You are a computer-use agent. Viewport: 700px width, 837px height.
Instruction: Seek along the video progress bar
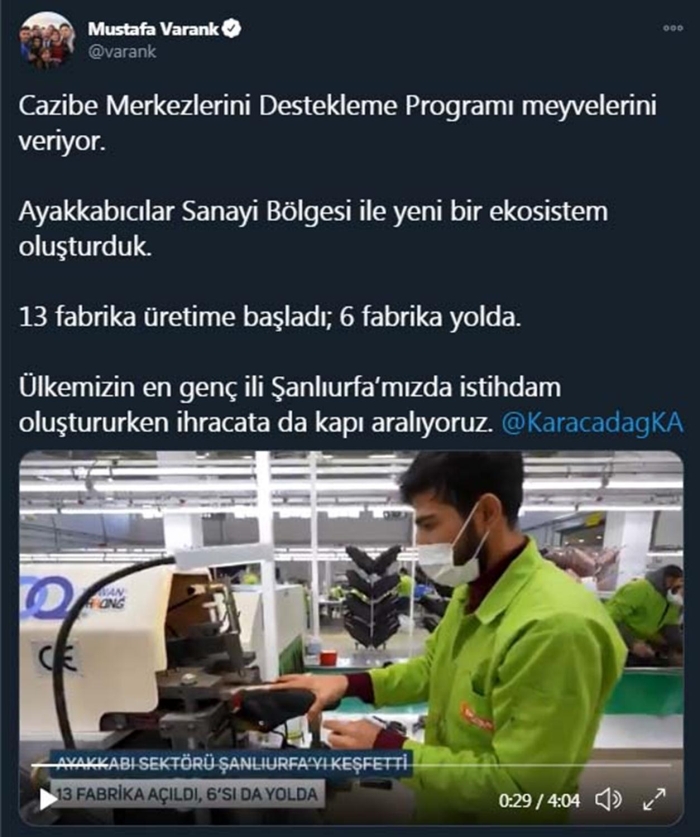(351, 766)
